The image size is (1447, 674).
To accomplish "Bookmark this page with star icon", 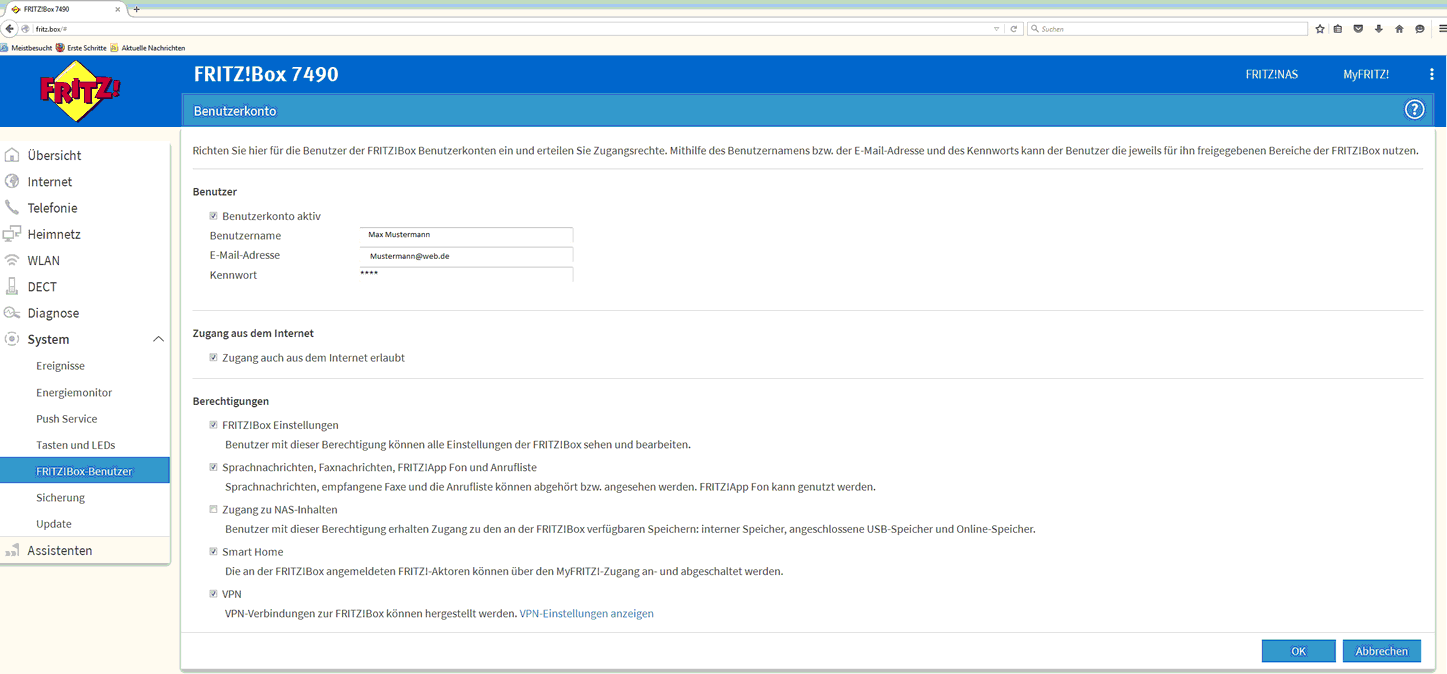I will (1320, 29).
